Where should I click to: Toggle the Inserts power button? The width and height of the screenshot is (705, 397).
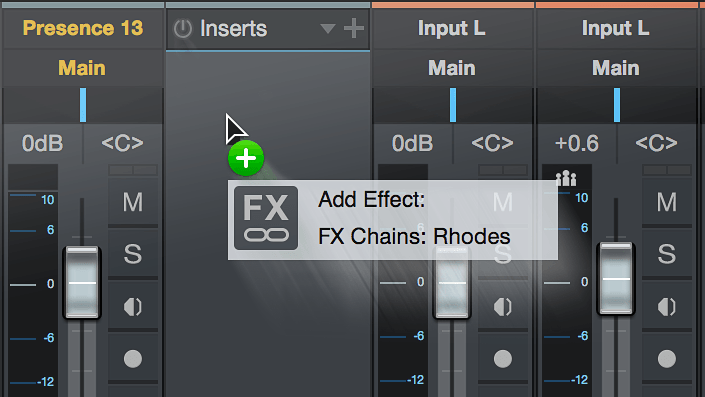coord(183,29)
